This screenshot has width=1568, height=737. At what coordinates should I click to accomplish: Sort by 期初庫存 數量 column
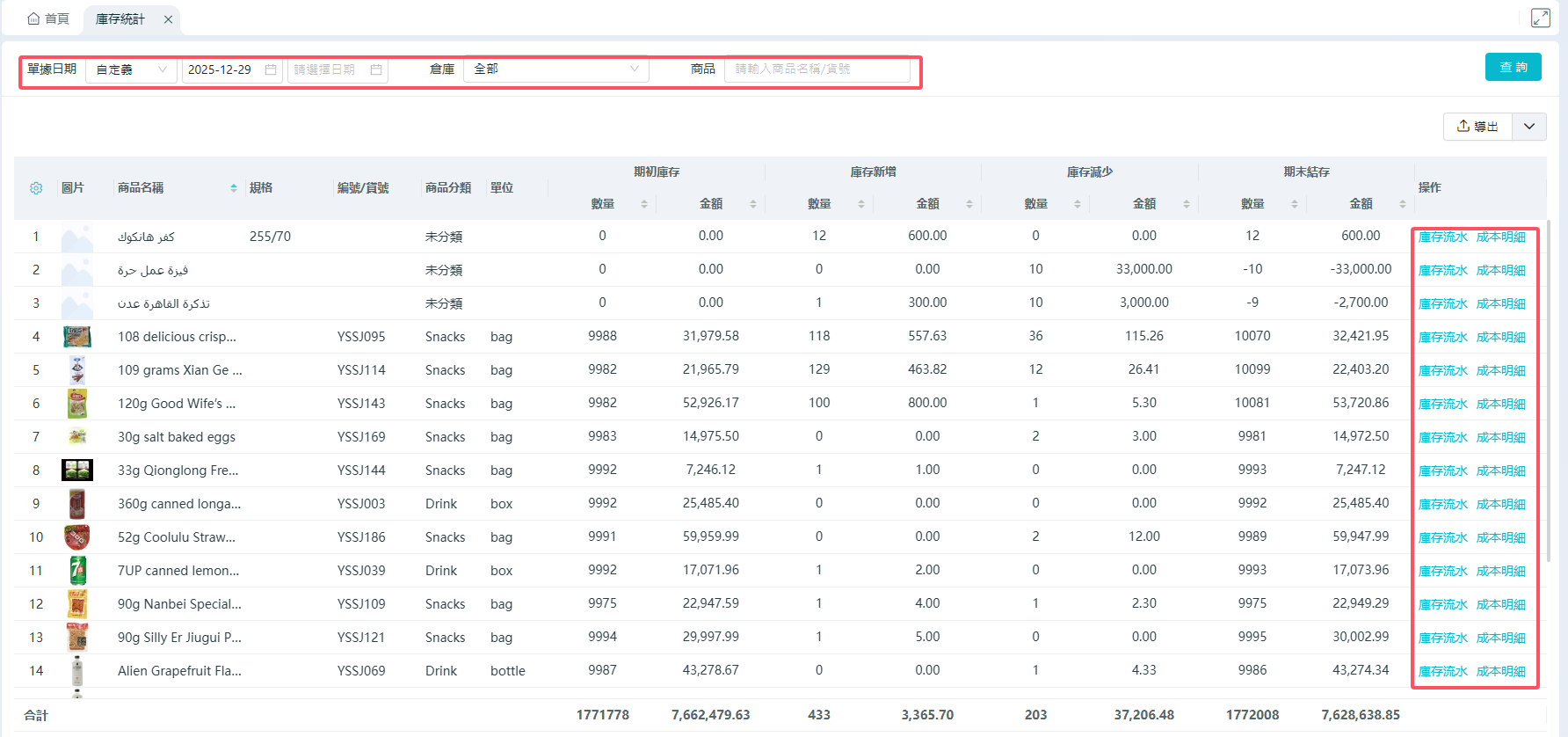coord(644,204)
